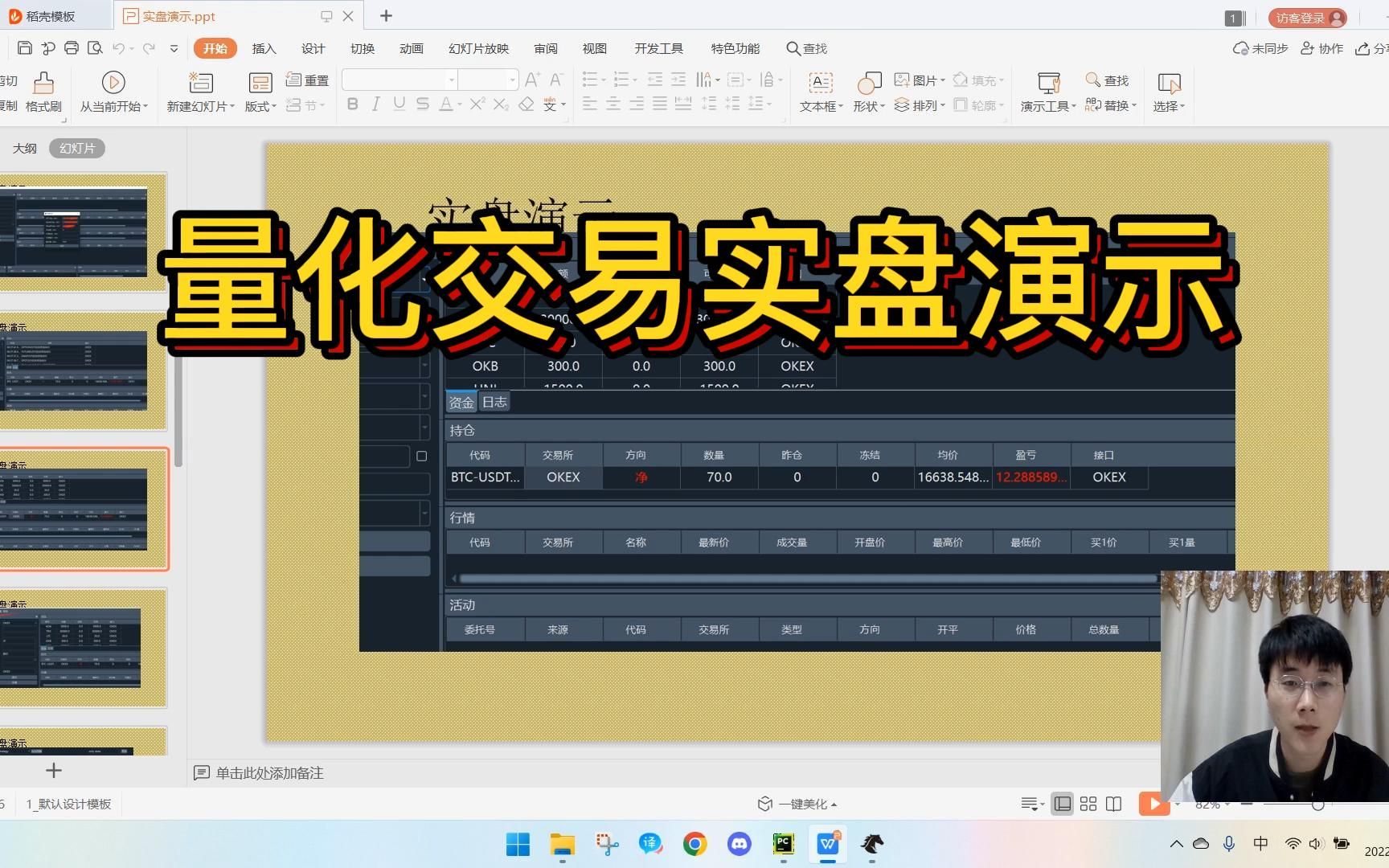The image size is (1389, 868).
Task: Switch to the 大纲 (Outline) tab
Action: [25, 148]
